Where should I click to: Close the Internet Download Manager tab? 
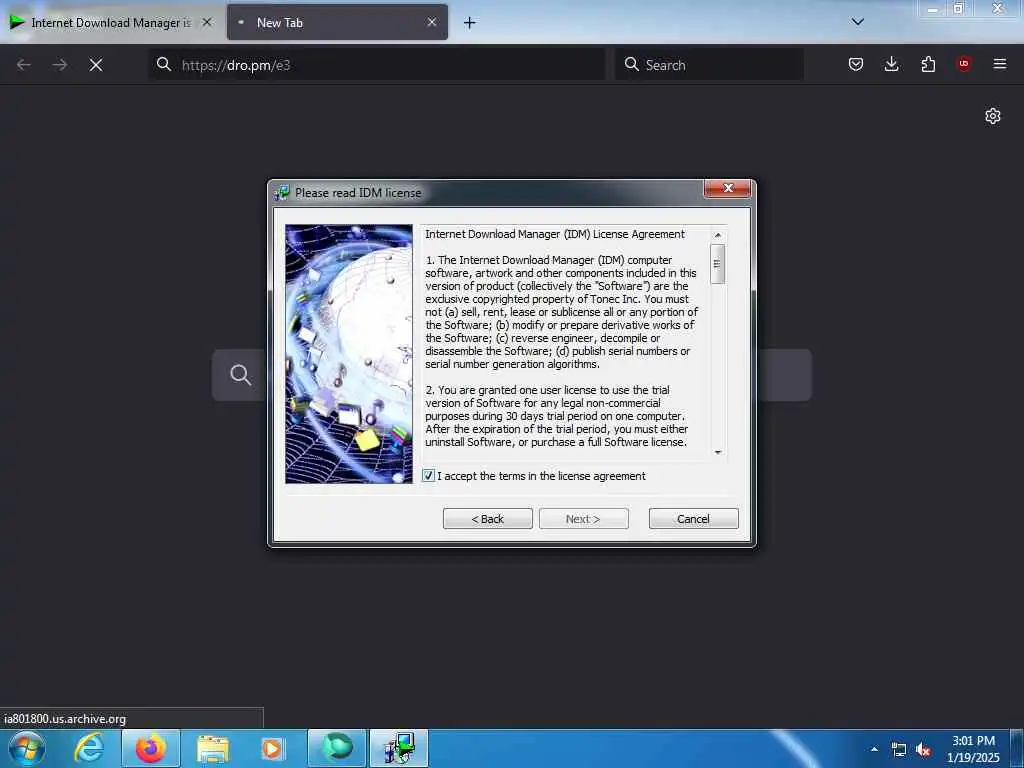206,22
